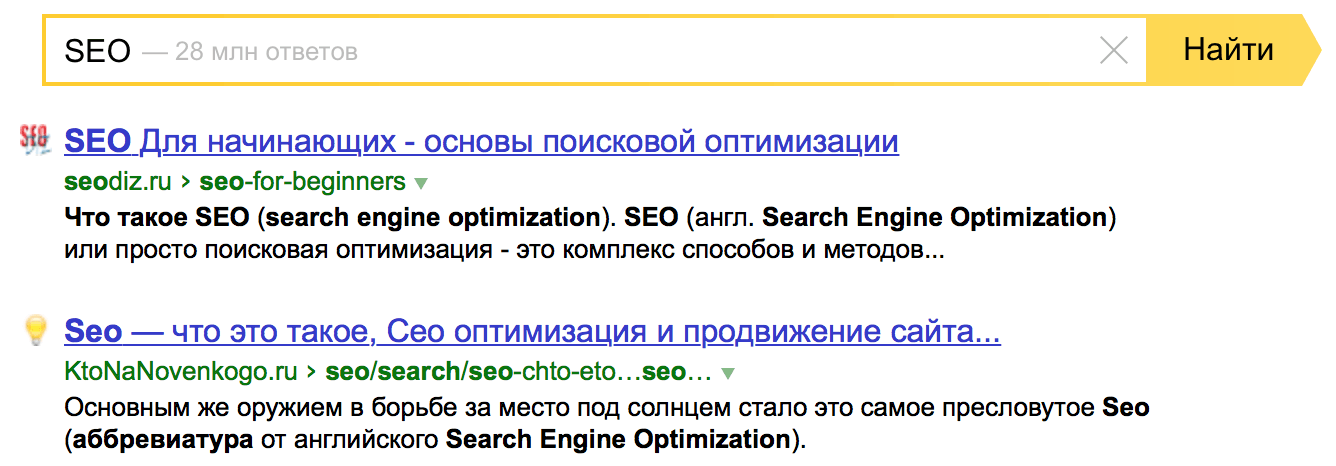1336x466 pixels.
Task: Open "Seo — что это такое" result title
Action: 532,331
